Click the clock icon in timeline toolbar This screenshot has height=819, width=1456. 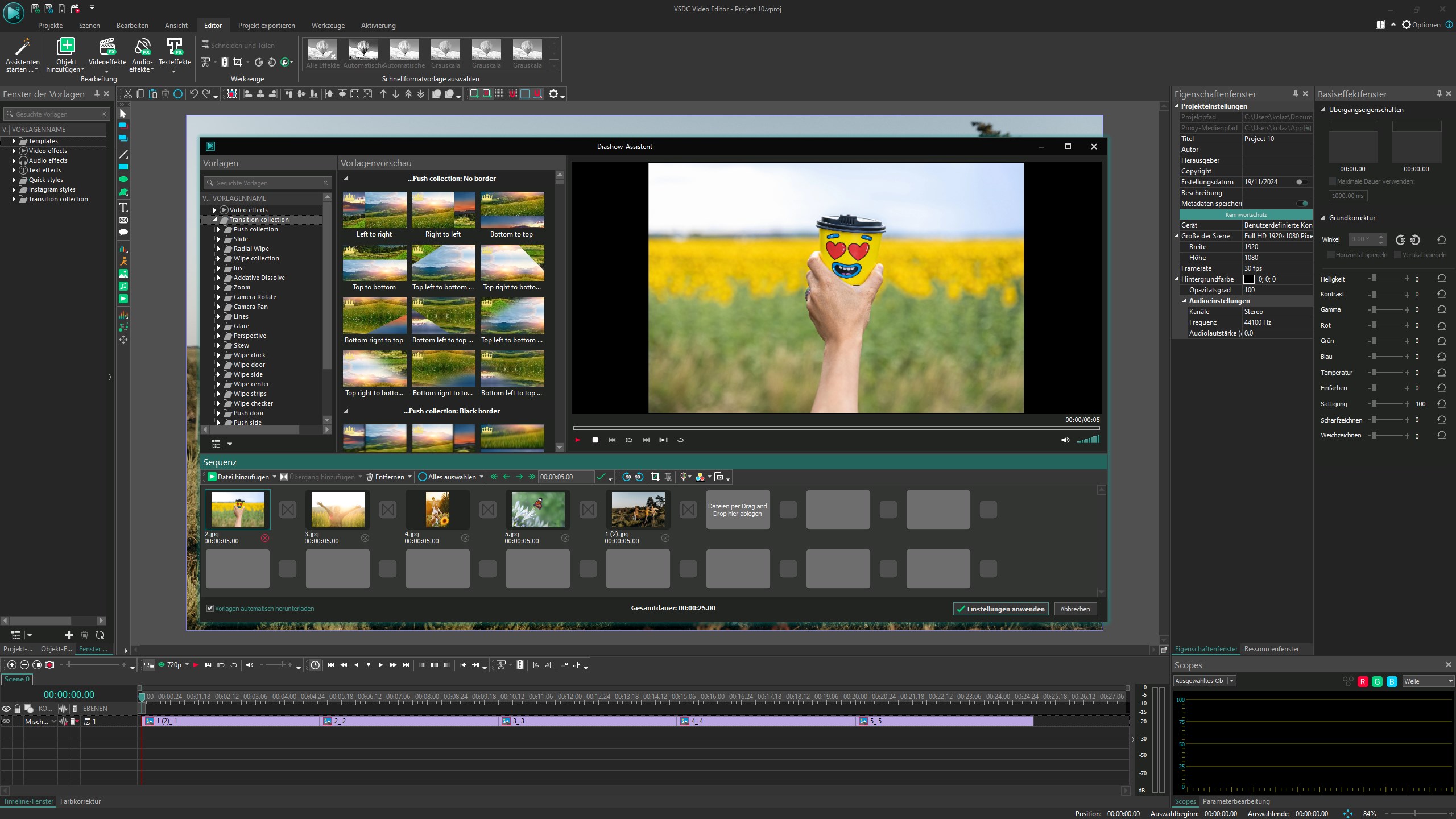(315, 665)
